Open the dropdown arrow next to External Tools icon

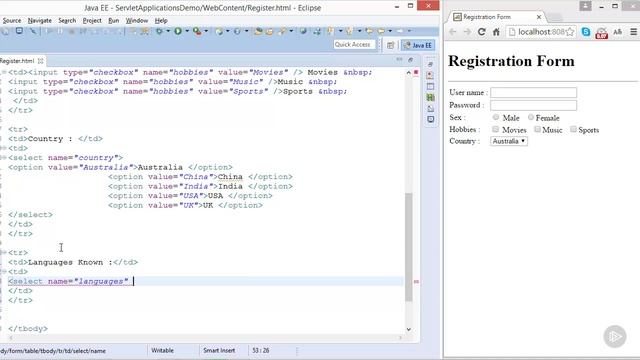(206, 31)
